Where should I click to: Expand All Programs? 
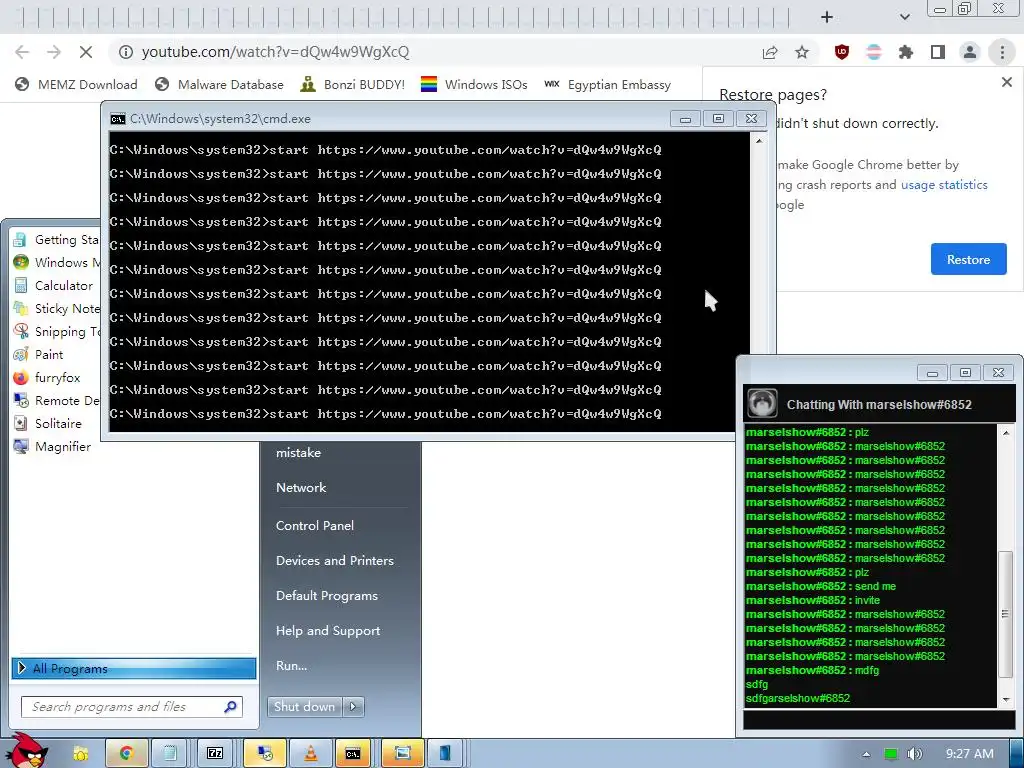click(x=134, y=668)
